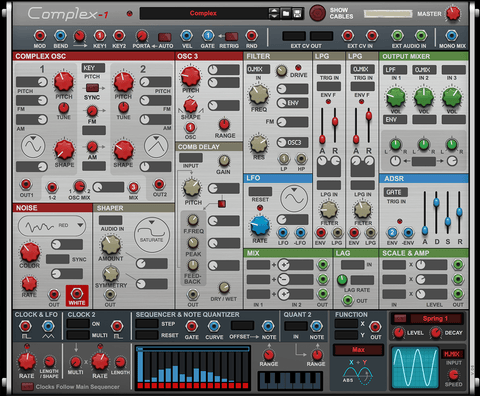Screen dimensions: 480x396
Task: Toggle the RETRIG switch
Action: click(232, 36)
